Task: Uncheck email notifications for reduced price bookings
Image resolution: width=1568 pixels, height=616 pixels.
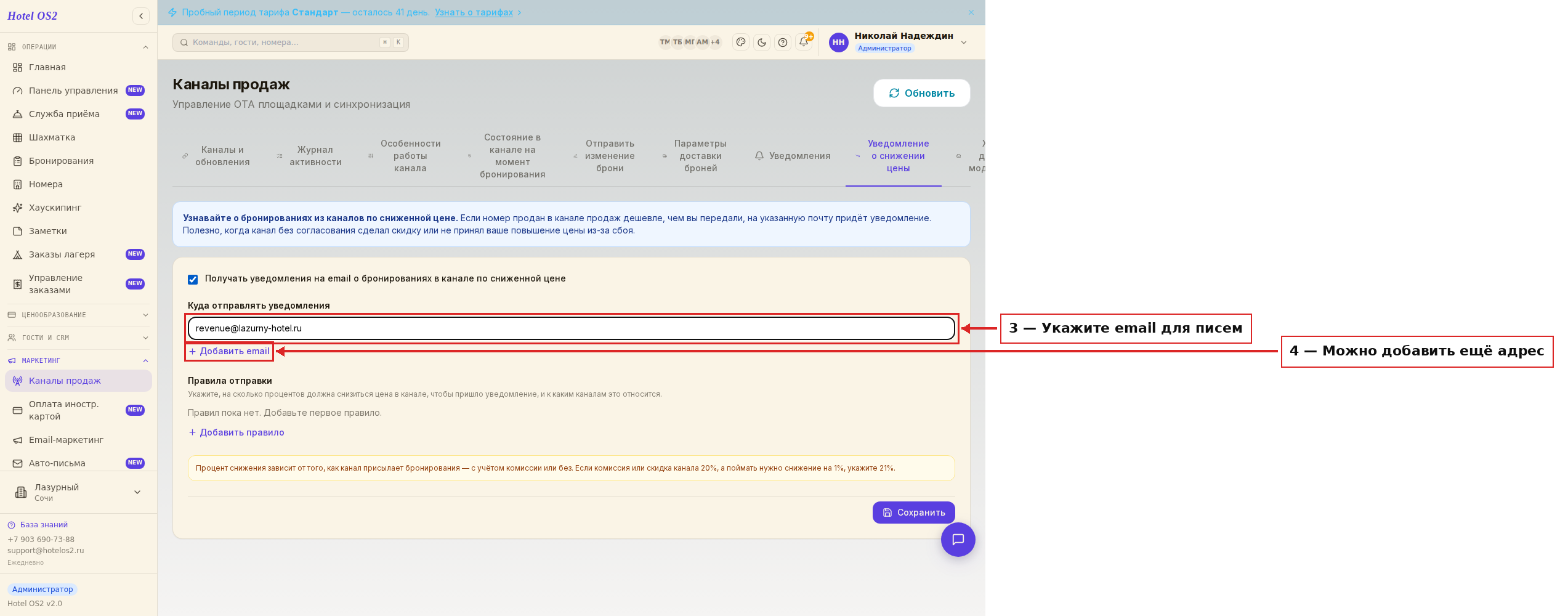Action: pyautogui.click(x=193, y=279)
